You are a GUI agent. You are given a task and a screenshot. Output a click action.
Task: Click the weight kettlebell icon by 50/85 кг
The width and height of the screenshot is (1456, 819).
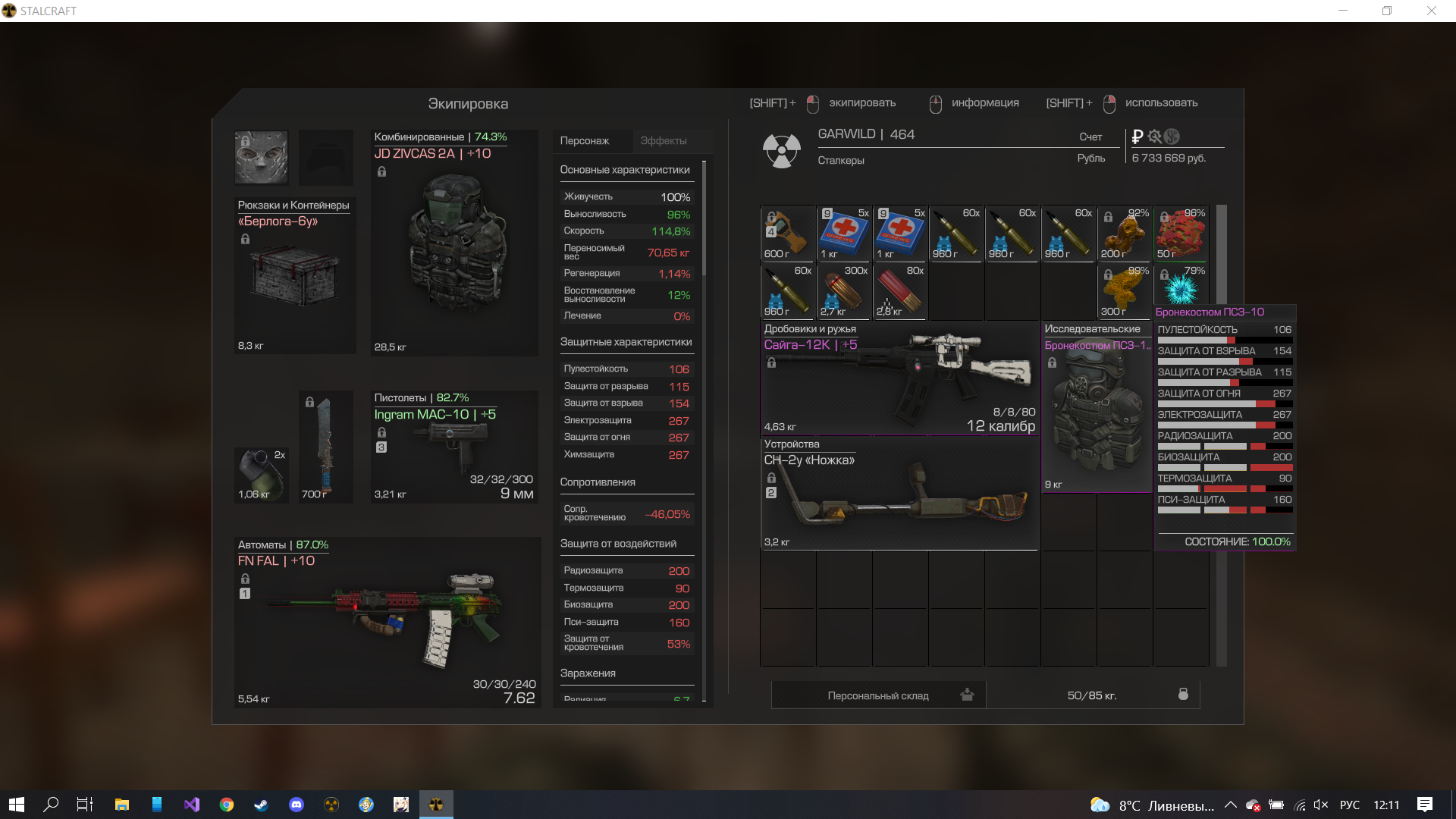(x=1183, y=694)
